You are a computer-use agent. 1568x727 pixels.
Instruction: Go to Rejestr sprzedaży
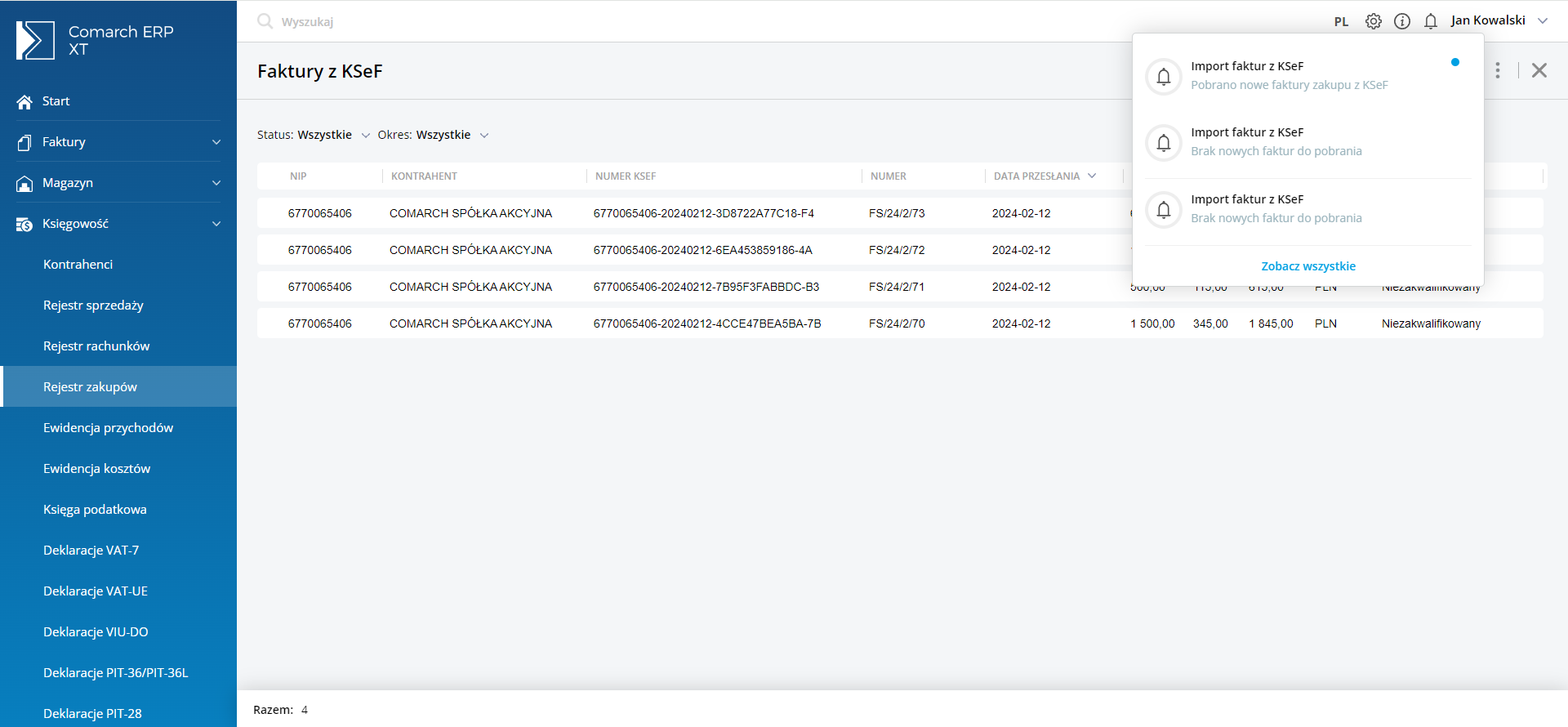tap(93, 306)
